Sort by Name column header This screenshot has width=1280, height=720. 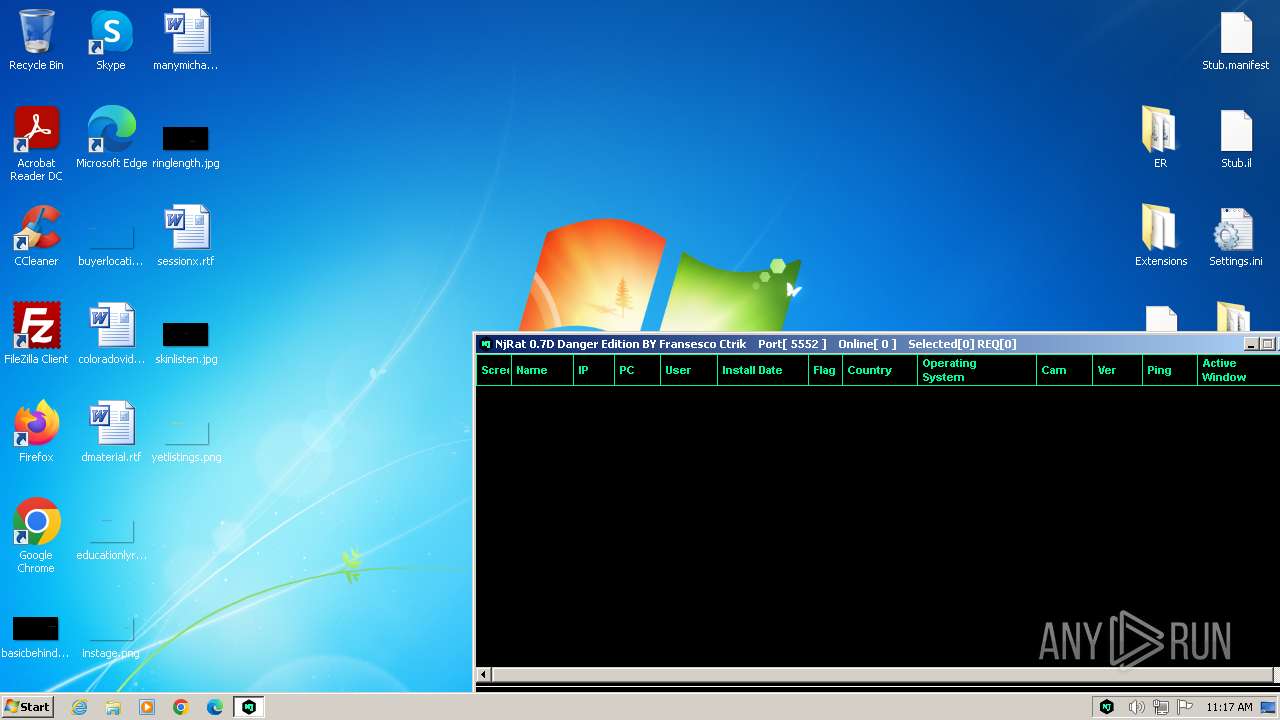[x=542, y=370]
